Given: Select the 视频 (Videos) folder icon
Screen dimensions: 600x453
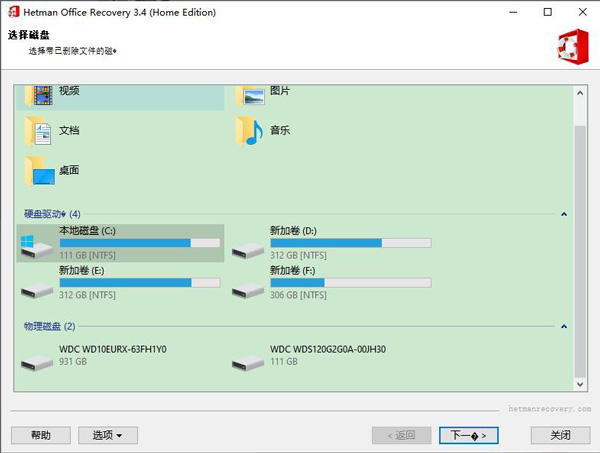Looking at the screenshot, I should pyautogui.click(x=39, y=96).
